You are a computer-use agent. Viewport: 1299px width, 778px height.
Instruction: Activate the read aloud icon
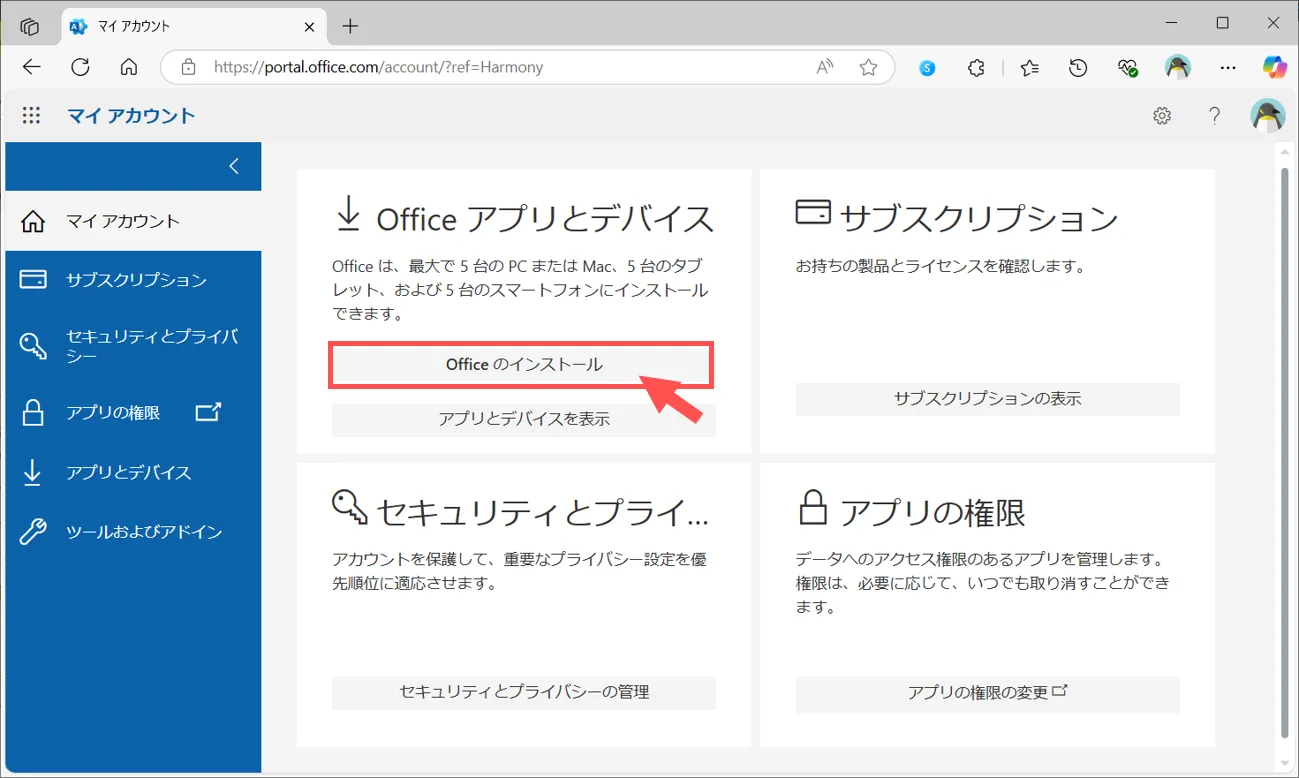[x=825, y=68]
